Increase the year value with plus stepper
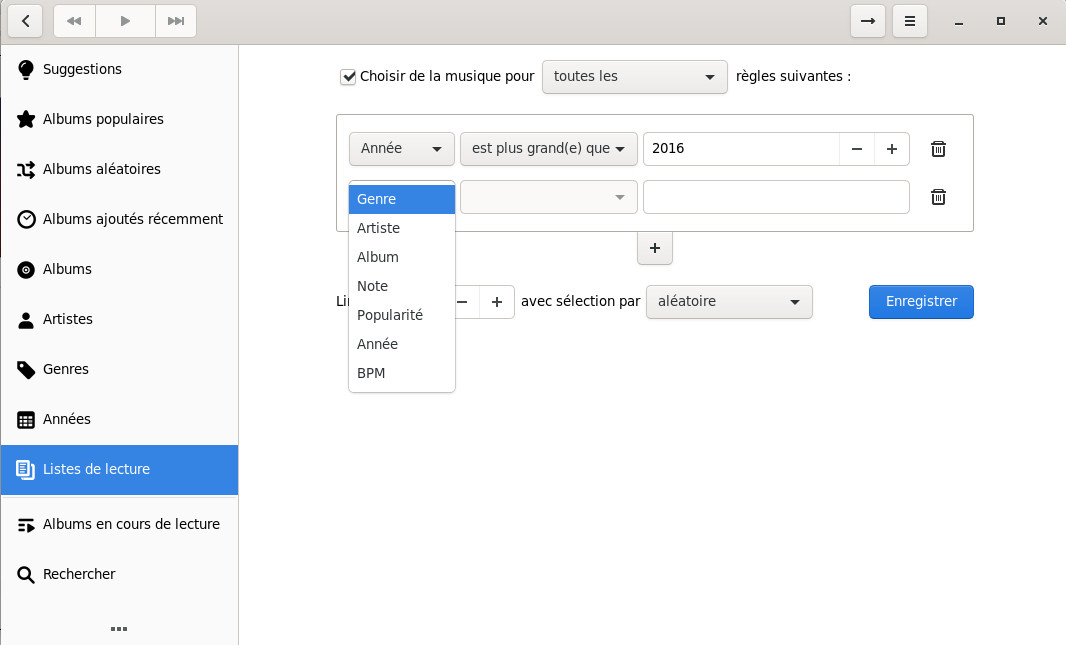1066x645 pixels. [x=891, y=149]
